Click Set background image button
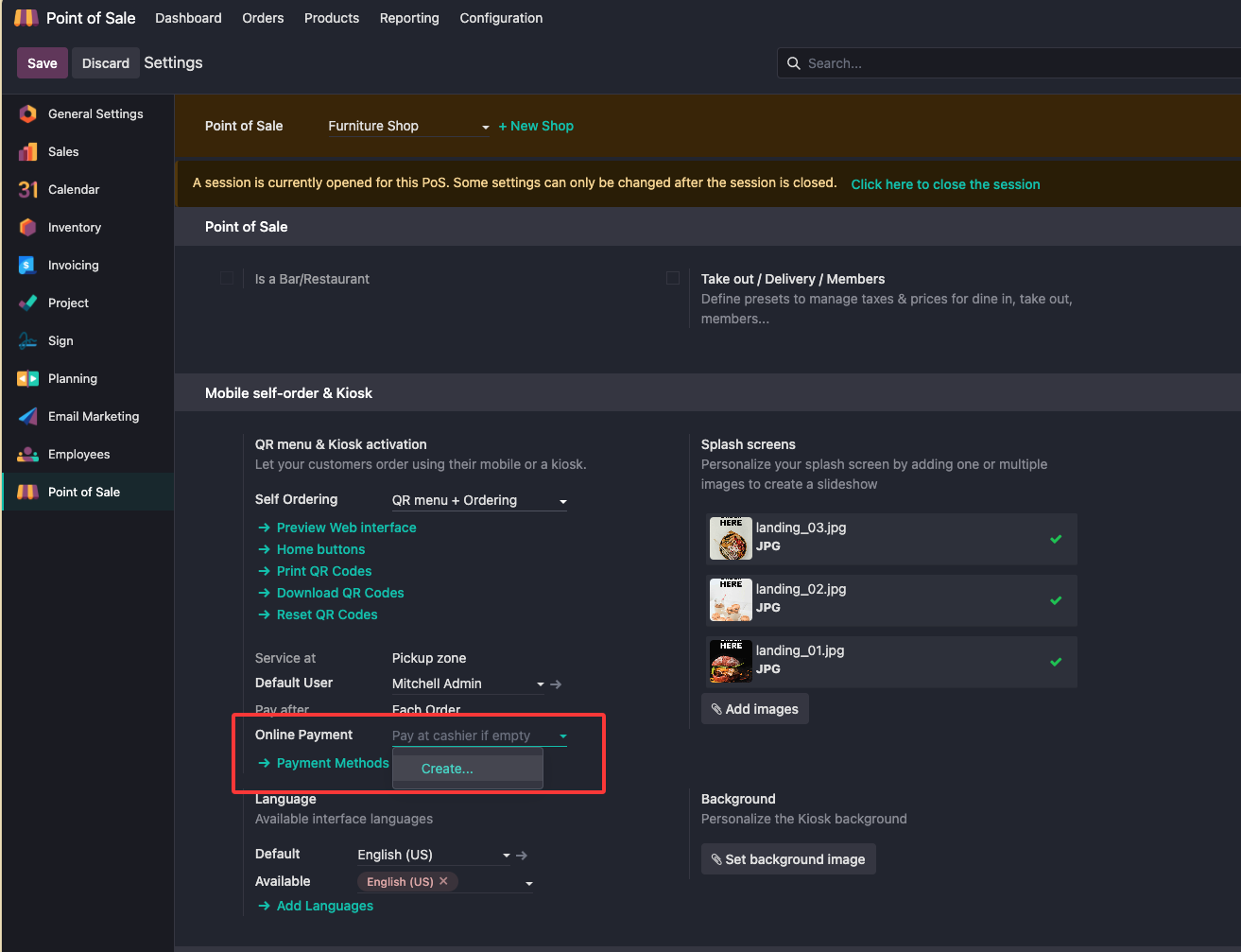 click(788, 859)
